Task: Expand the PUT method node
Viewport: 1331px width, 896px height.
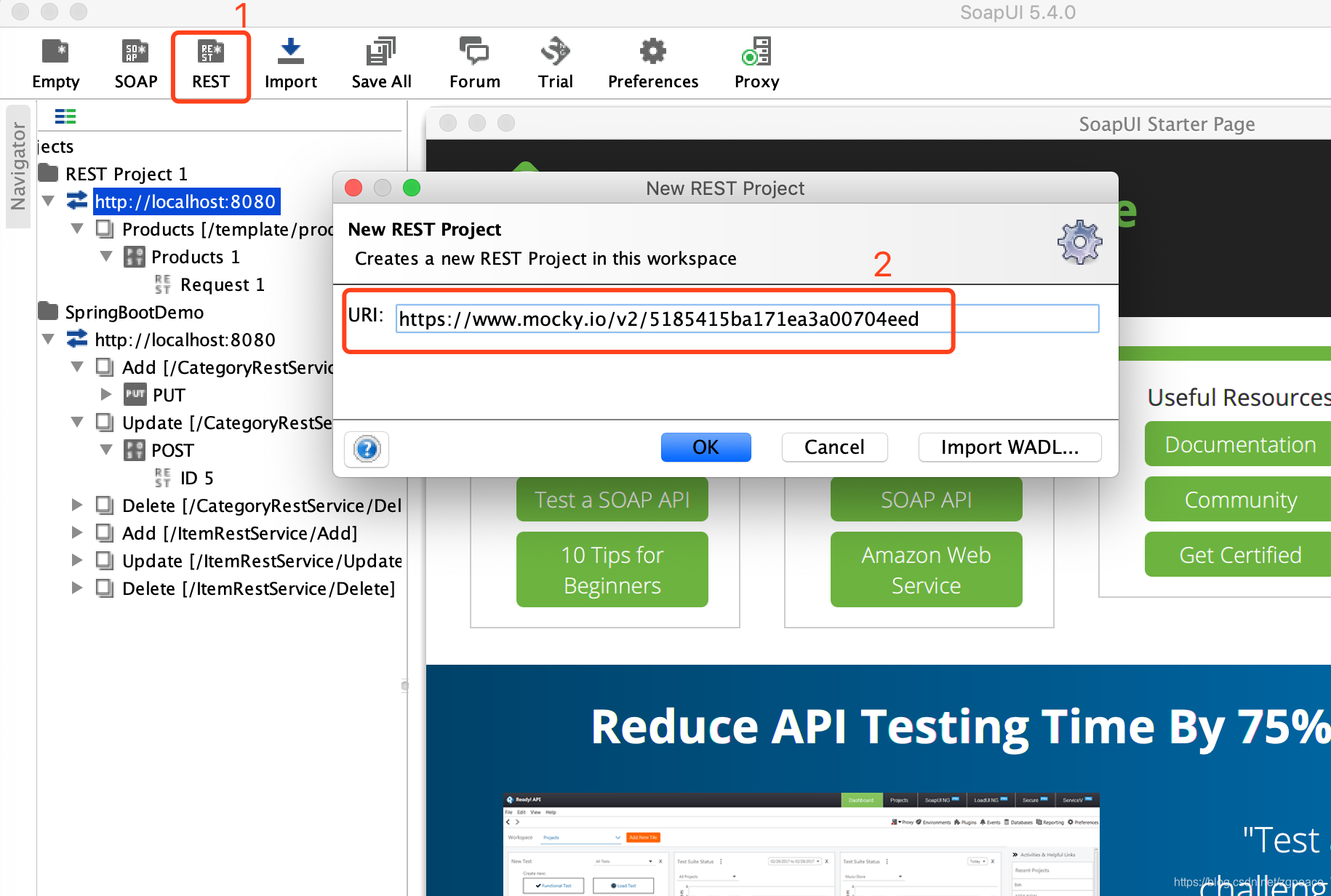Action: tap(106, 394)
